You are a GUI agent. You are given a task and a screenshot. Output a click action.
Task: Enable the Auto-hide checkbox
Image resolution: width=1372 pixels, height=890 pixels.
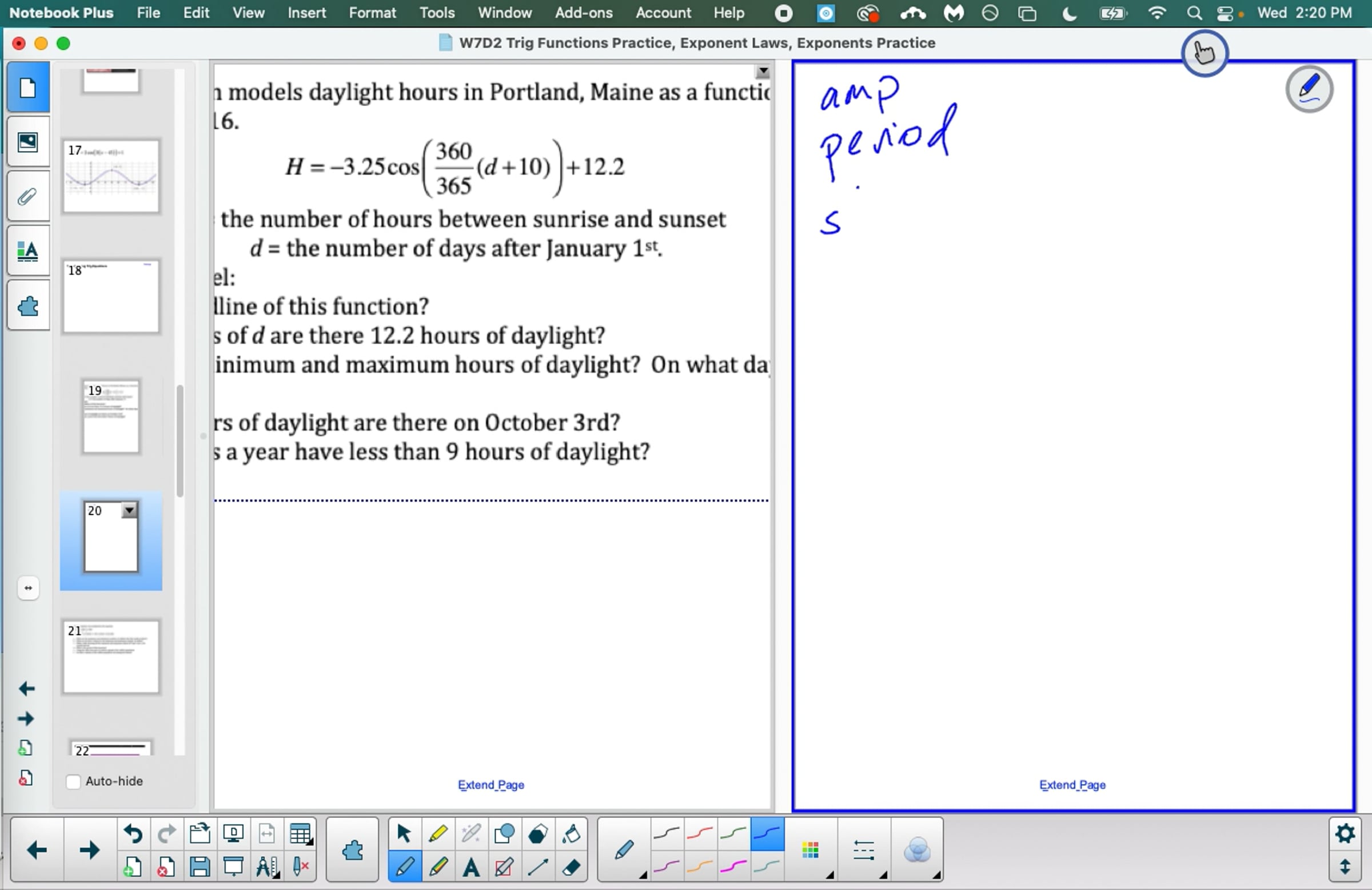(x=73, y=781)
